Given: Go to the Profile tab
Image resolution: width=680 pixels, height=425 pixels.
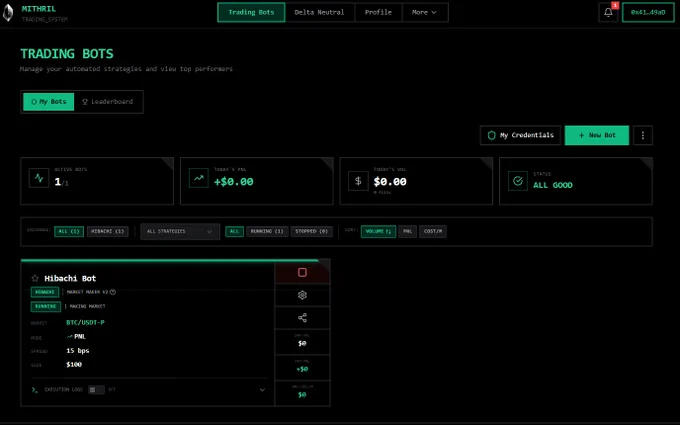Looking at the screenshot, I should [x=378, y=12].
